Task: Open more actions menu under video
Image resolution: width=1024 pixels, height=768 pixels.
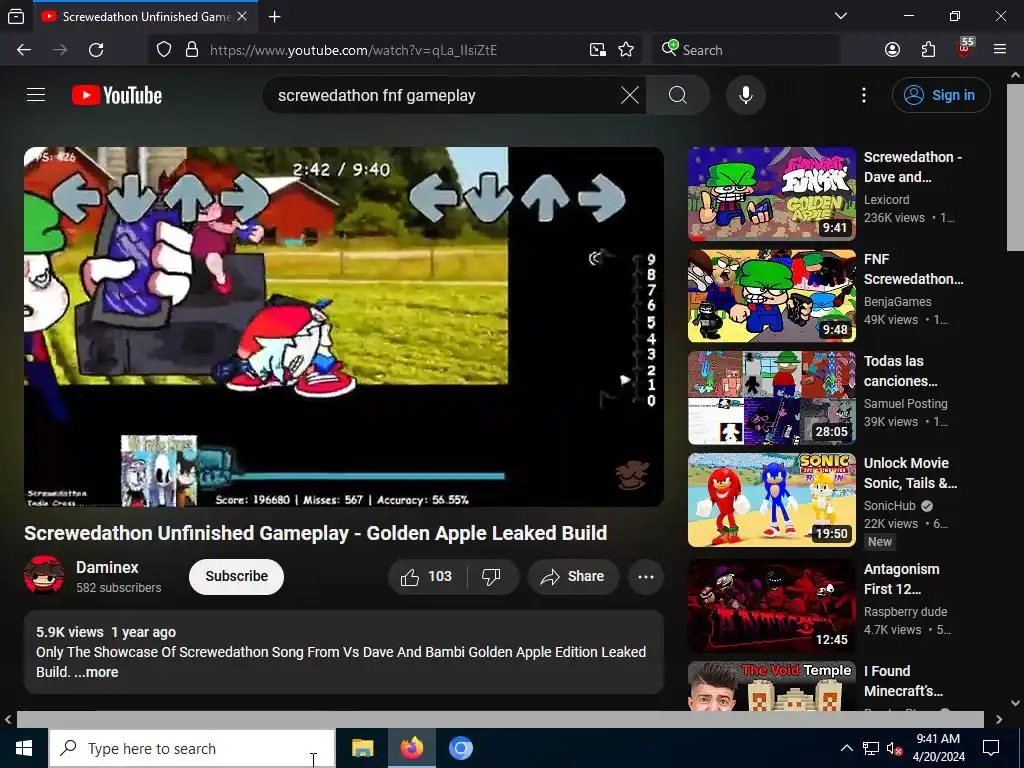Action: (646, 577)
